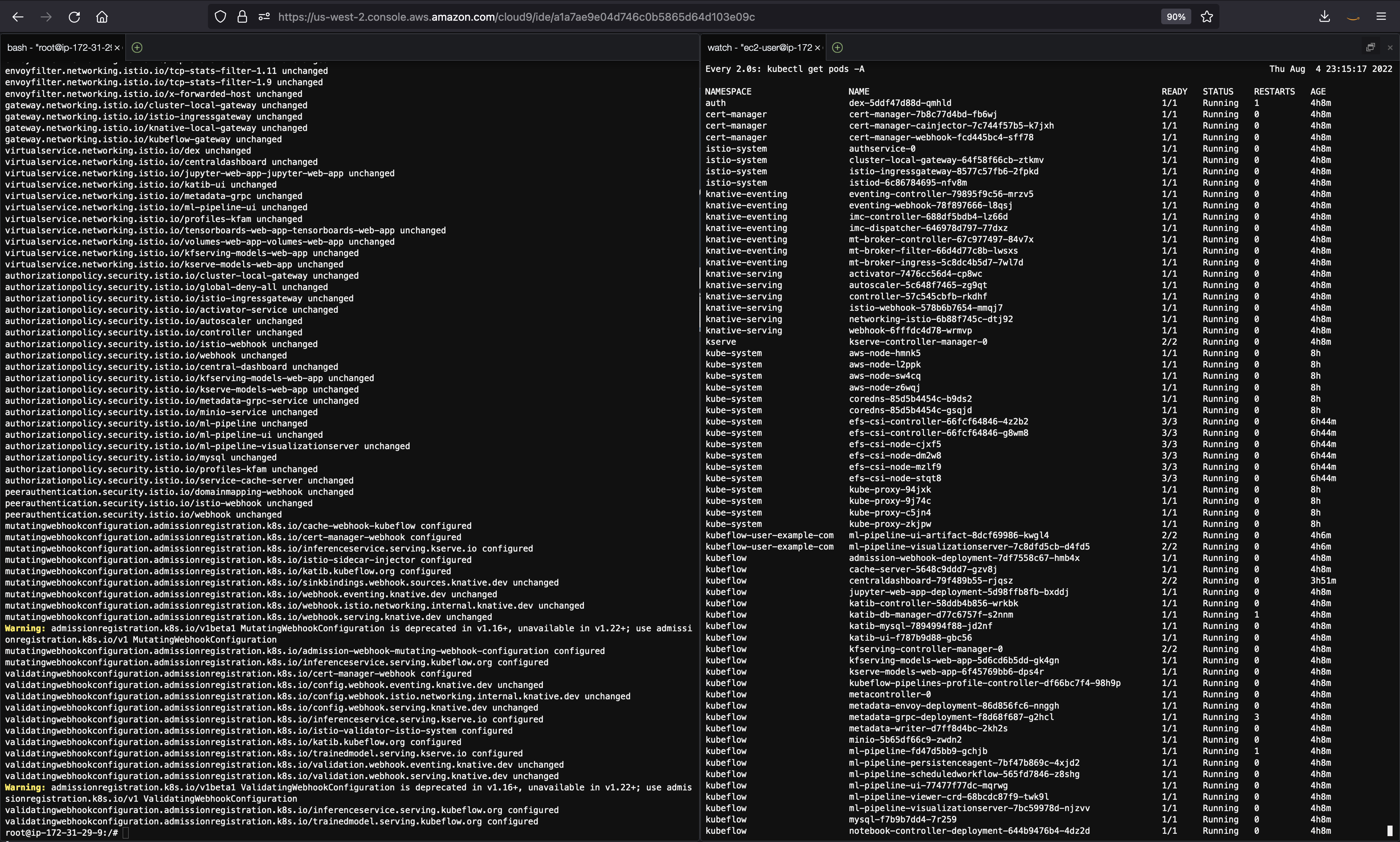Click the STATUS column header

click(1218, 91)
